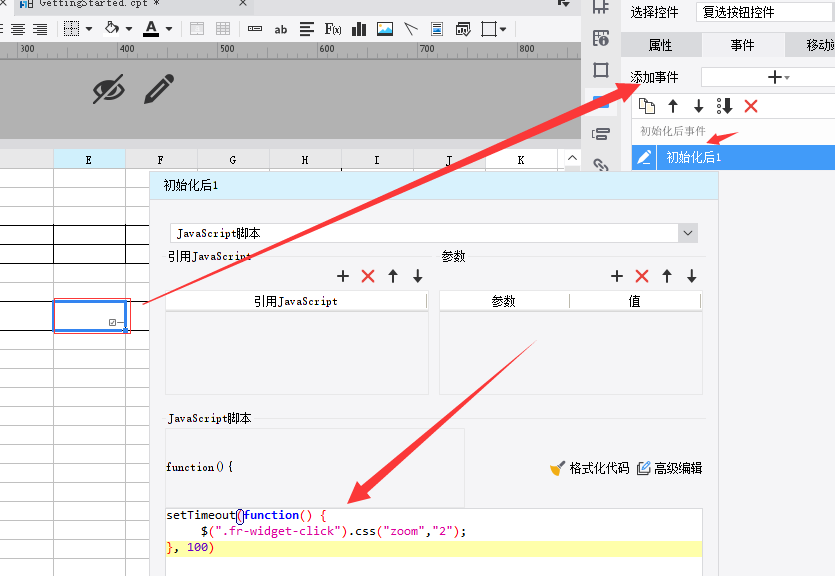Switch to the 属性 tab
Image resolution: width=835 pixels, height=576 pixels.
[x=660, y=45]
